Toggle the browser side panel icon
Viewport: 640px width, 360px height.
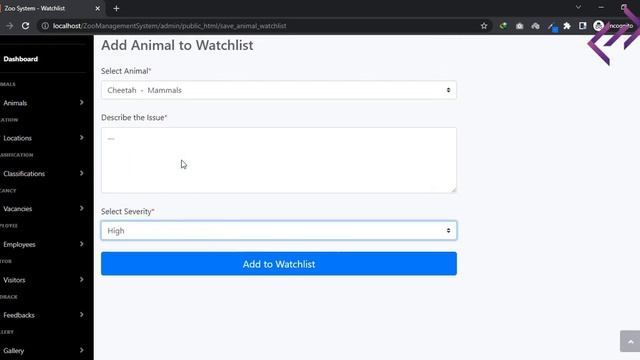[x=582, y=26]
